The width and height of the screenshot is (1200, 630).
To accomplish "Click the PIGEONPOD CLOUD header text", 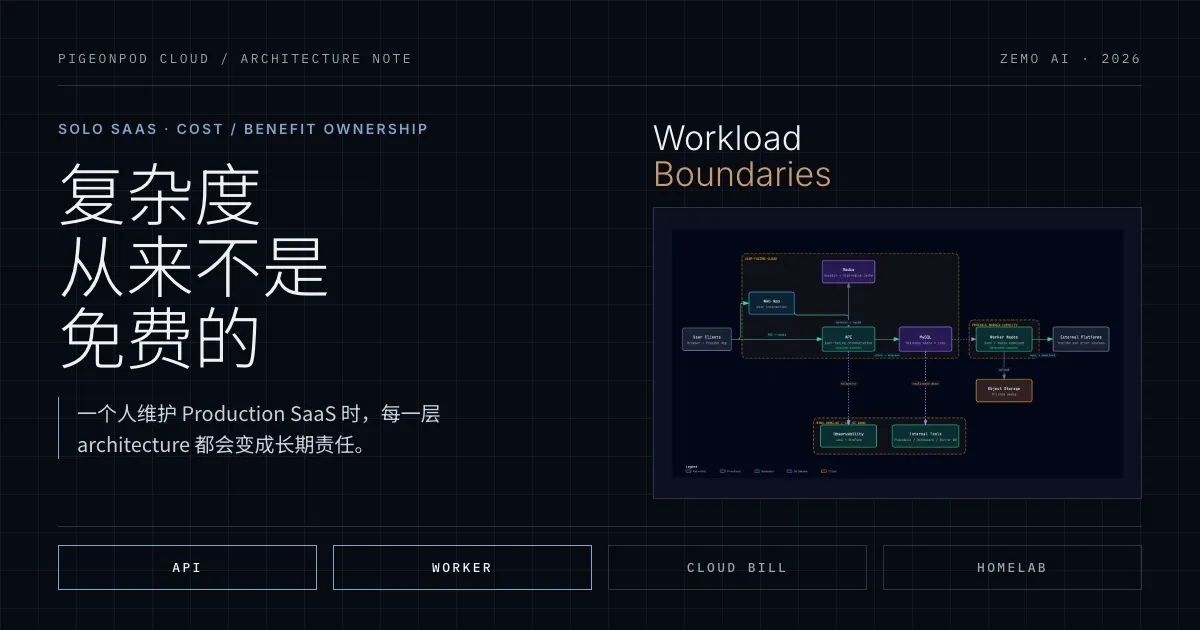I will 134,59.
